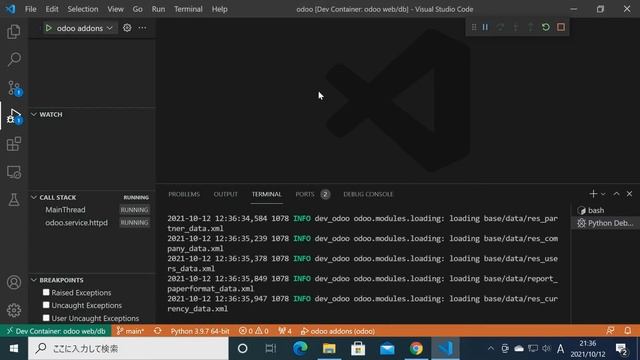Open the Edit menu
Image resolution: width=640 pixels, height=360 pixels.
[52, 9]
